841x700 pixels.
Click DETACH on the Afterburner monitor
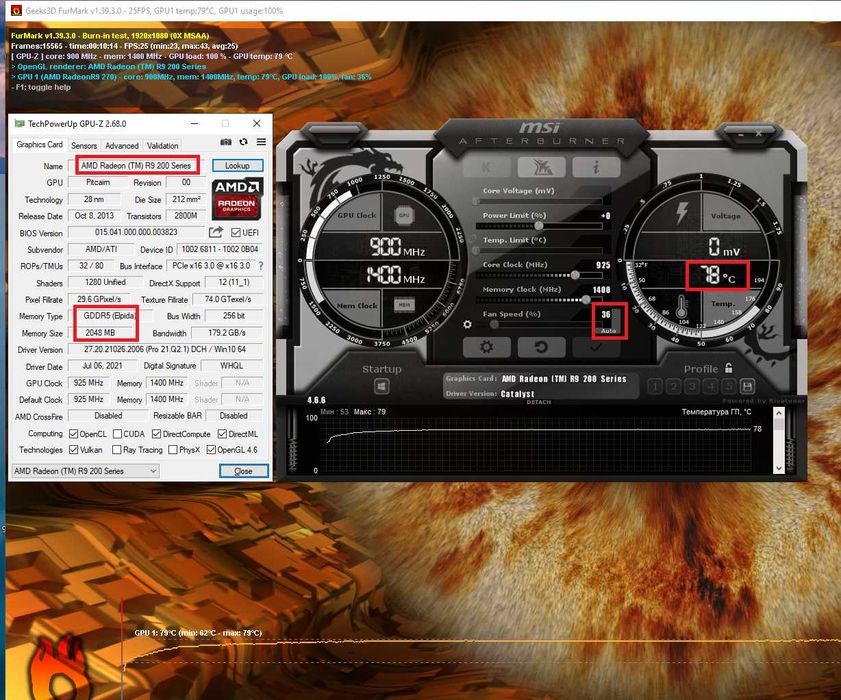point(538,402)
